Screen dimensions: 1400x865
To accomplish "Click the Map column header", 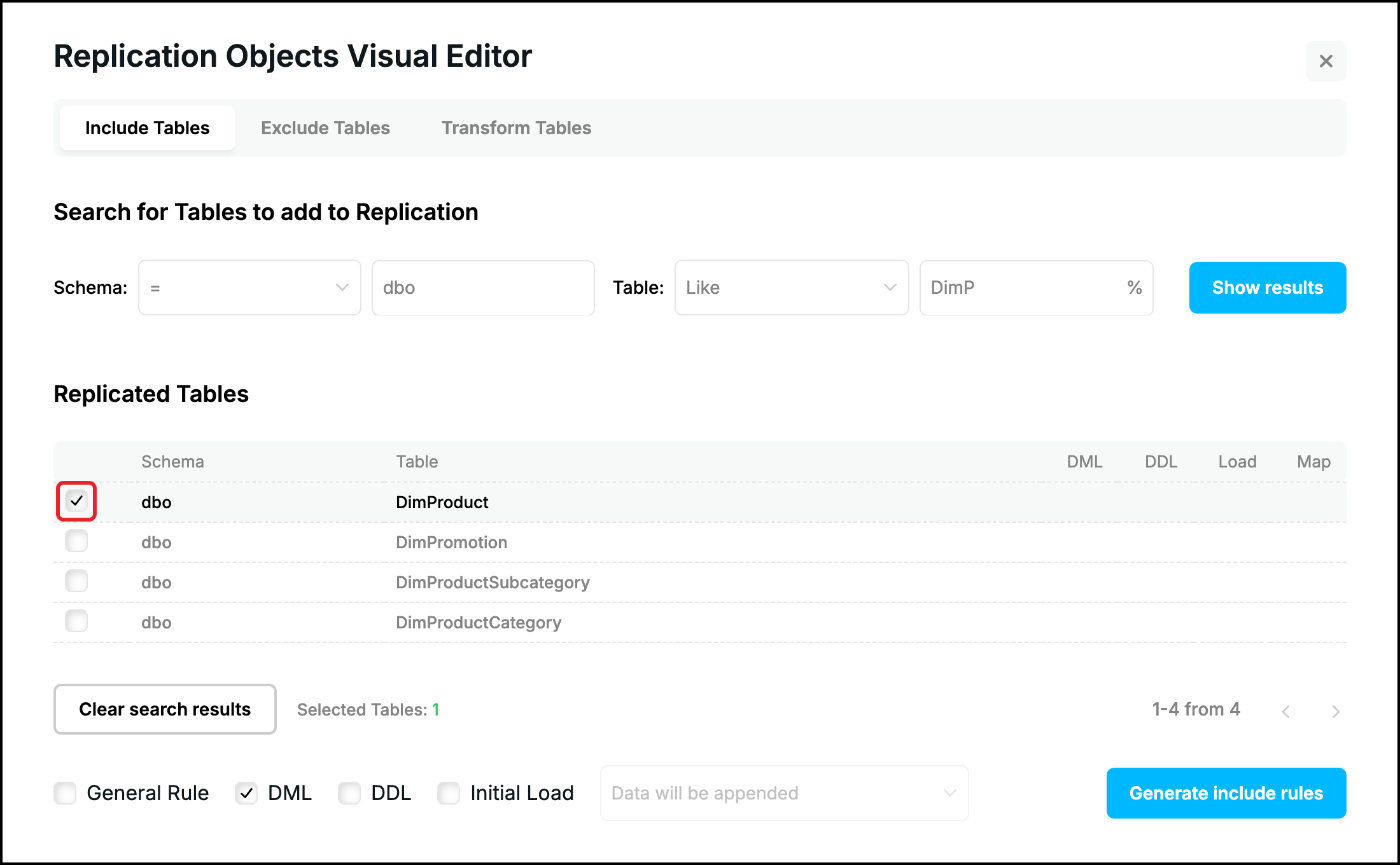I will 1313,462.
